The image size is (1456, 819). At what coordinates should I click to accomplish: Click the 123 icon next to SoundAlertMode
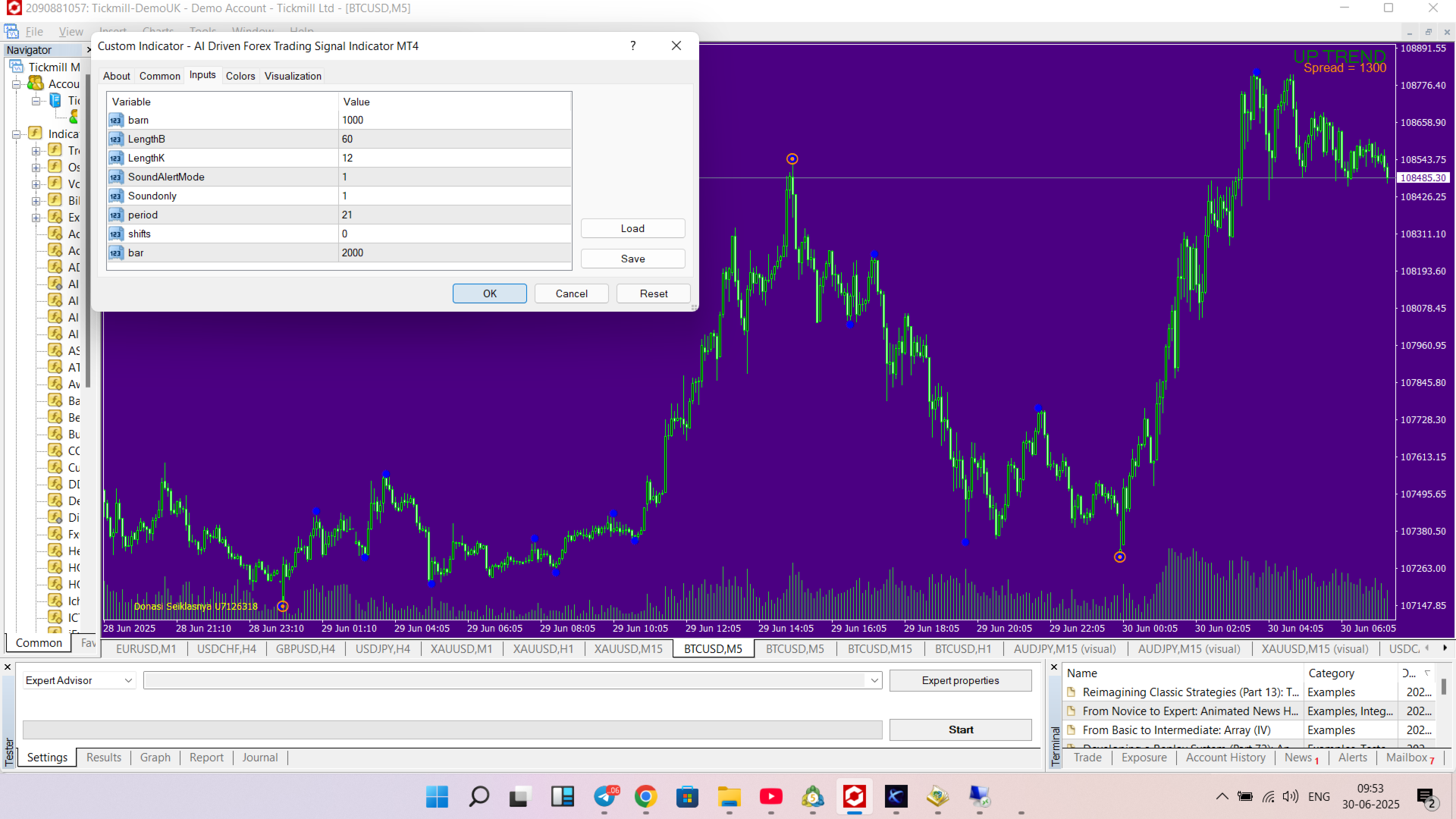tap(116, 177)
